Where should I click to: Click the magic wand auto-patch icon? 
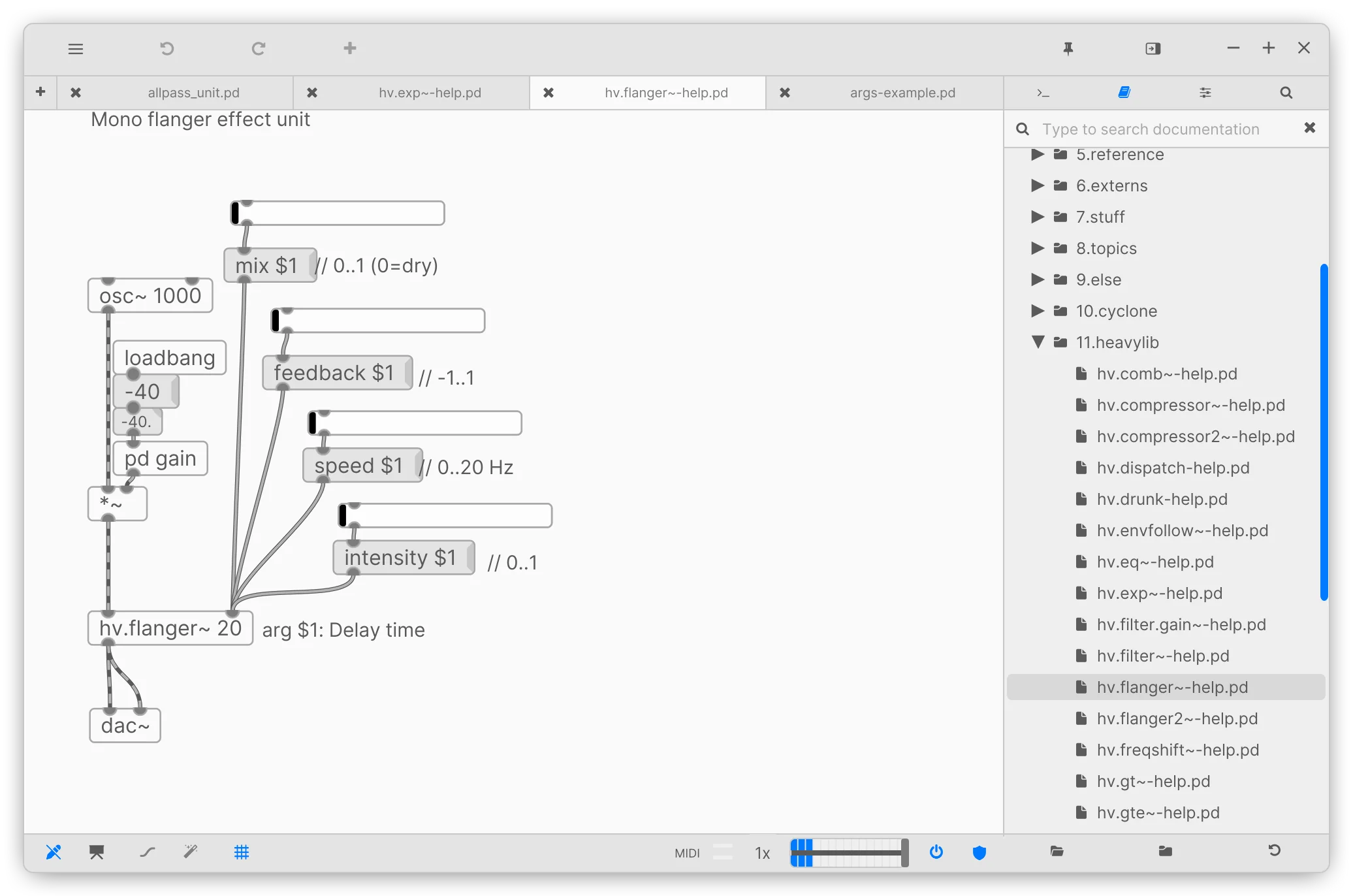191,852
